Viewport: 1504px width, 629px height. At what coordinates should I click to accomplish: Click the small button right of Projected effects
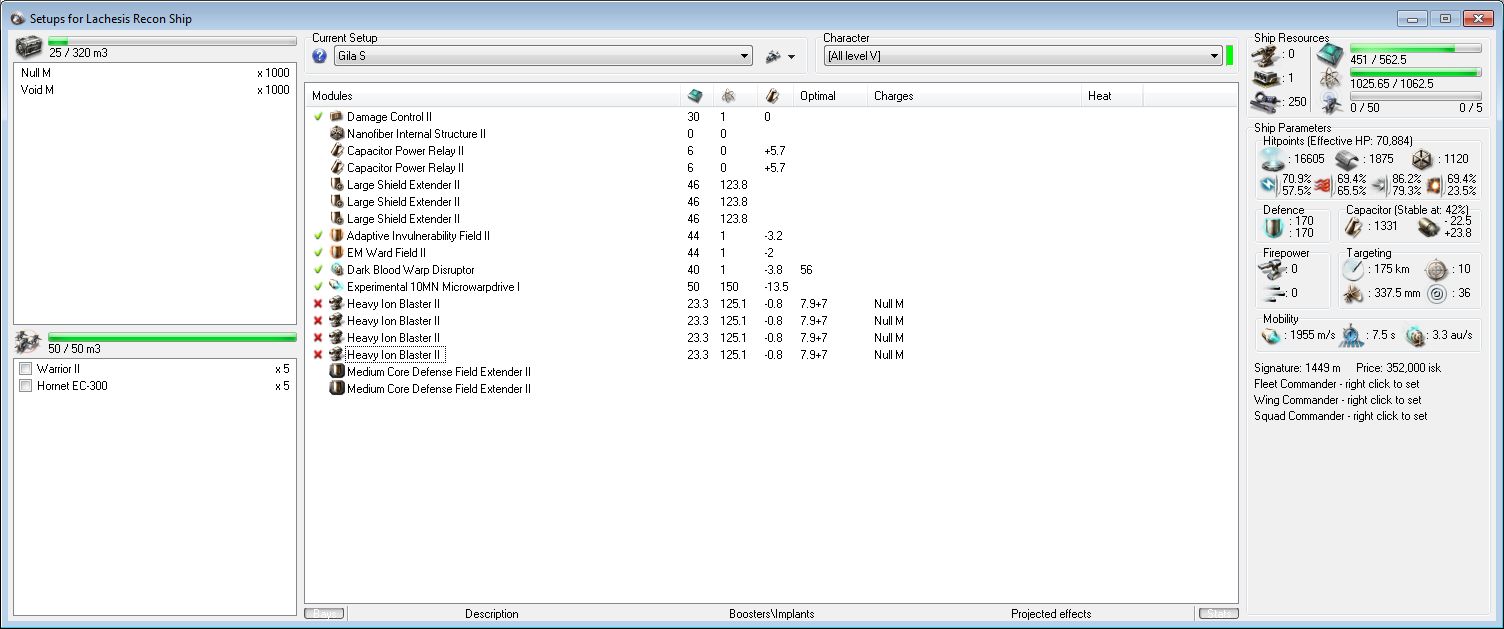(1218, 614)
